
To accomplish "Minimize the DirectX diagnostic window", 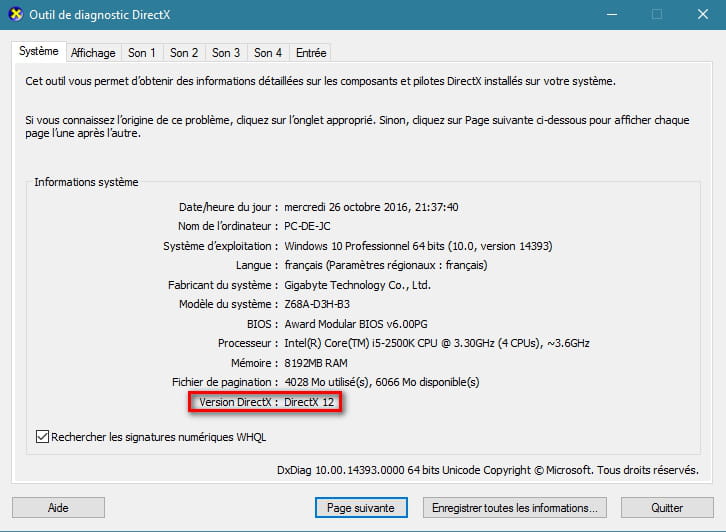I will click(x=612, y=14).
